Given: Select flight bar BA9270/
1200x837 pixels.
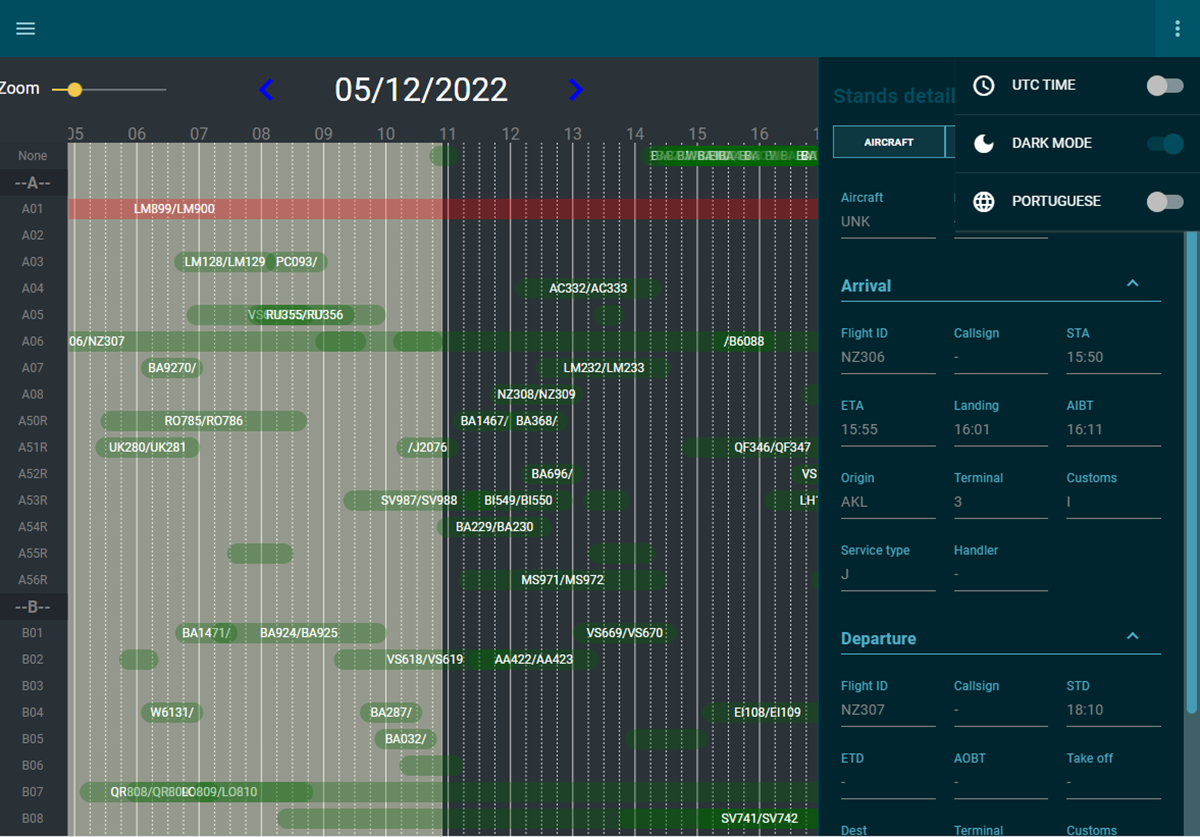Looking at the screenshot, I should tap(173, 368).
